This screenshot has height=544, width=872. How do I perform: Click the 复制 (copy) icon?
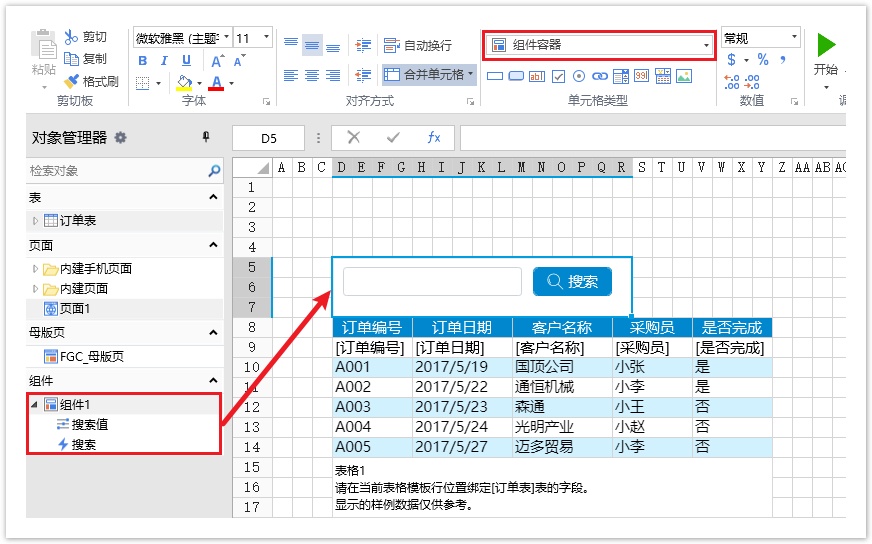[71, 58]
